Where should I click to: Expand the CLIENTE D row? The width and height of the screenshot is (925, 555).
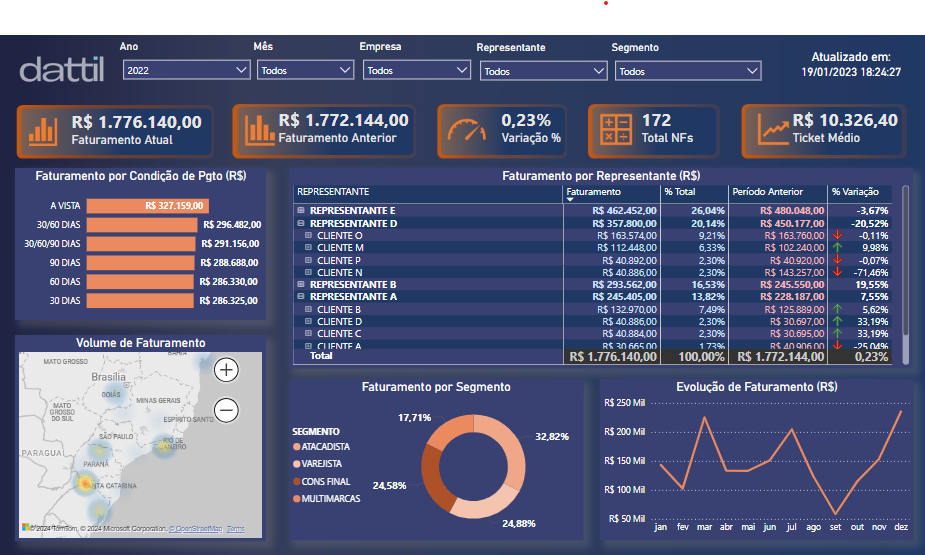tap(308, 321)
